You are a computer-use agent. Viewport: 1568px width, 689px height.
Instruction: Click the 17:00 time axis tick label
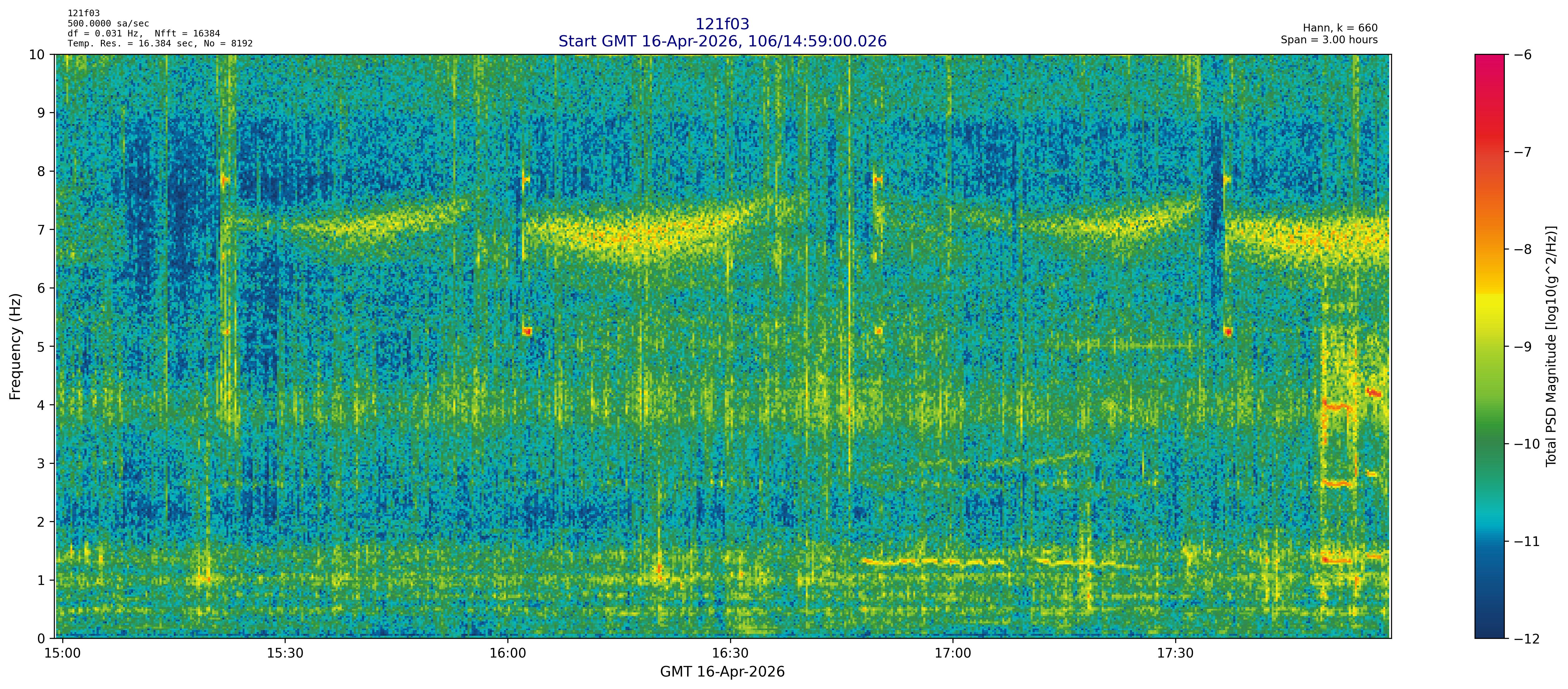point(953,653)
